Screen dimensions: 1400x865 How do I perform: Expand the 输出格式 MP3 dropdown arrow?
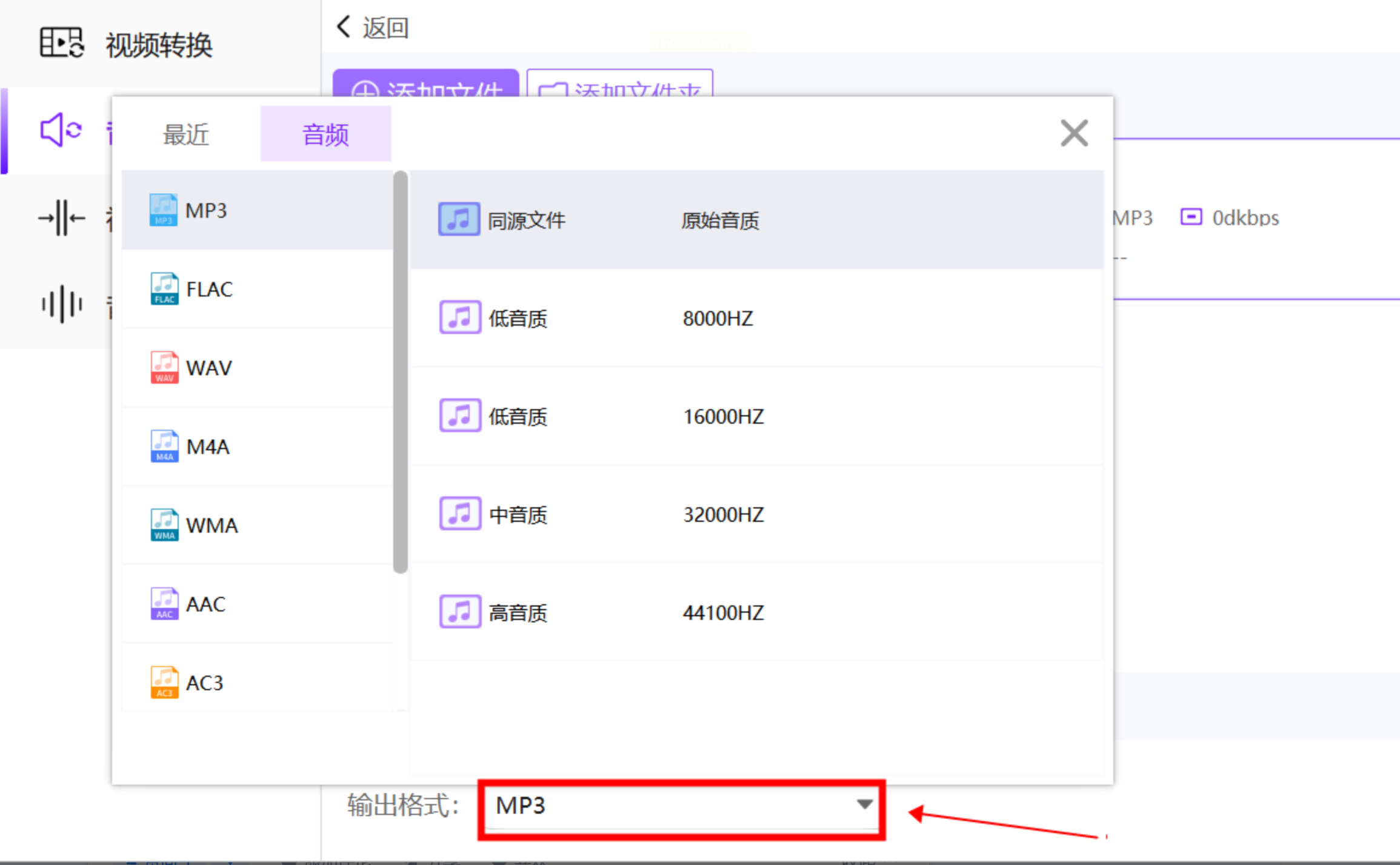pyautogui.click(x=864, y=805)
